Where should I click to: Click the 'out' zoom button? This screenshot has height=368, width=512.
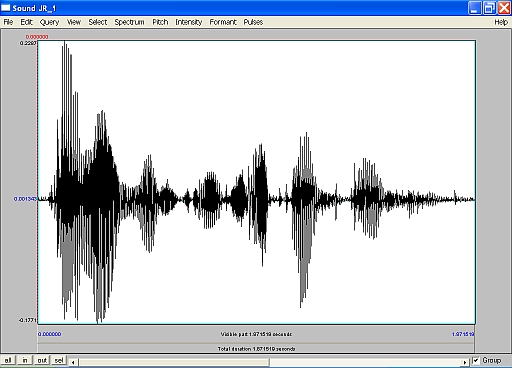click(42, 360)
